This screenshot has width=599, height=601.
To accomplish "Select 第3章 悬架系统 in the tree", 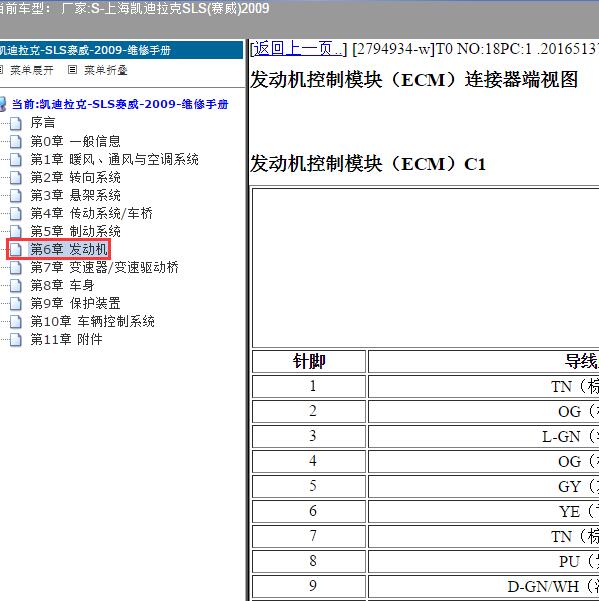I will tap(75, 195).
